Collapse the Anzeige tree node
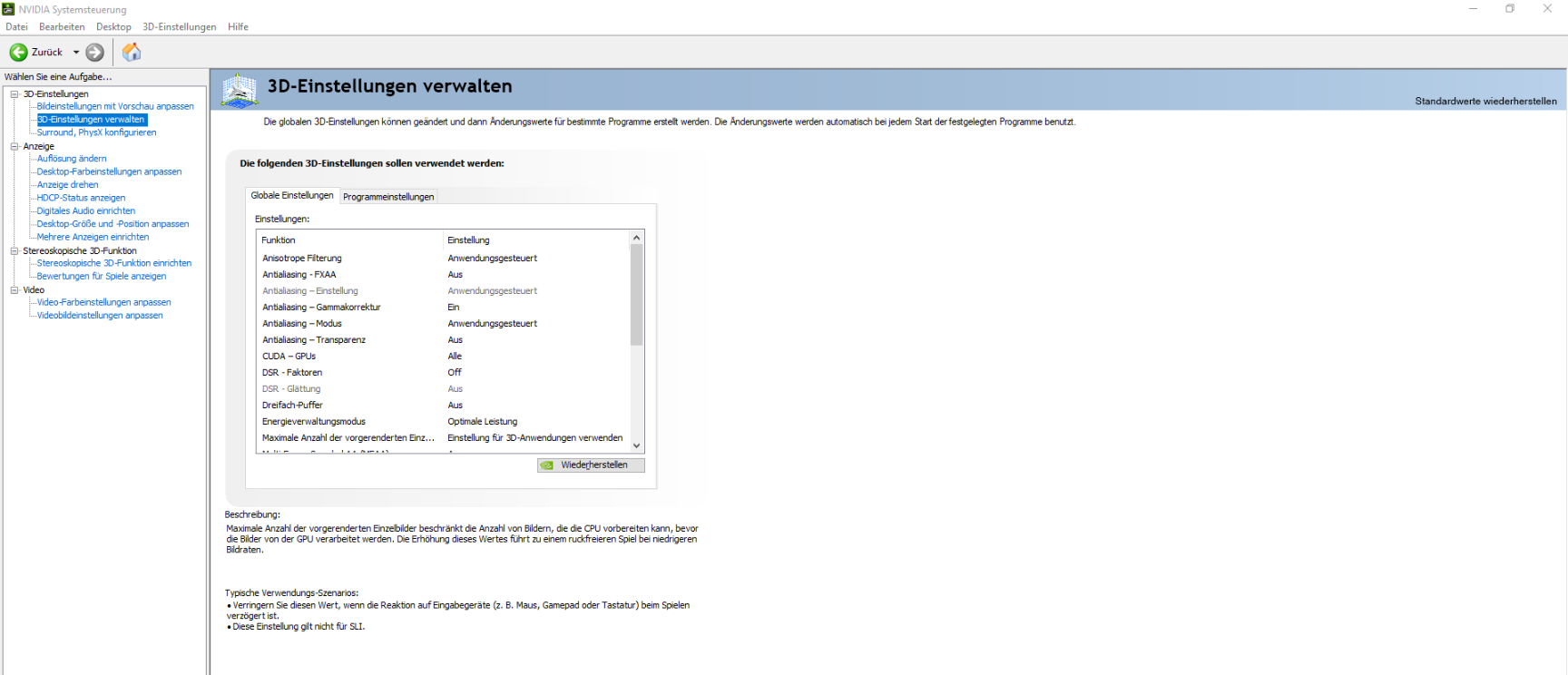Viewport: 1568px width, 675px height. 15,146
